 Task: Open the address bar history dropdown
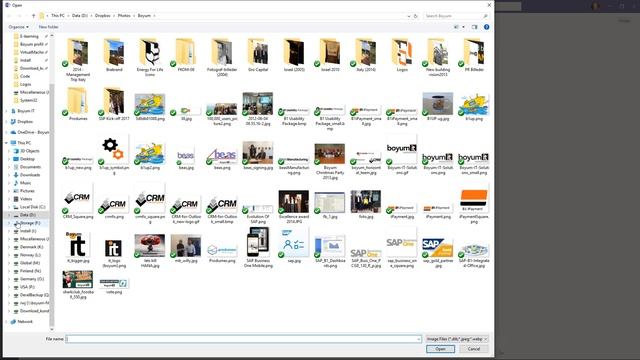(x=409, y=16)
